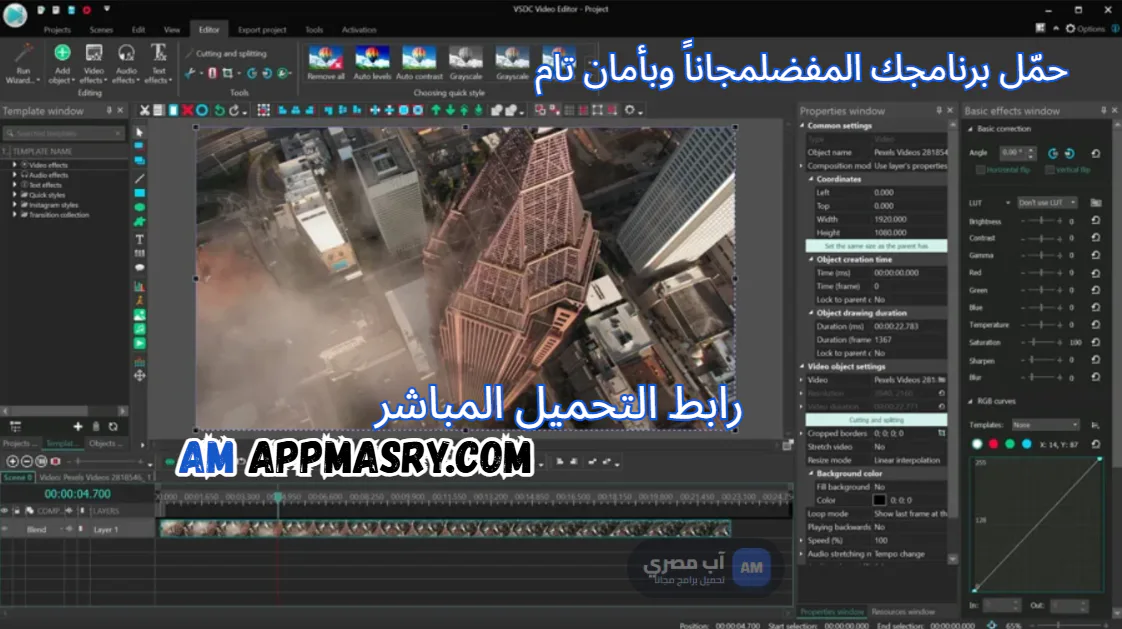Viewport: 1122px width, 629px height.
Task: Open the Scenes menu tab
Action: [101, 29]
